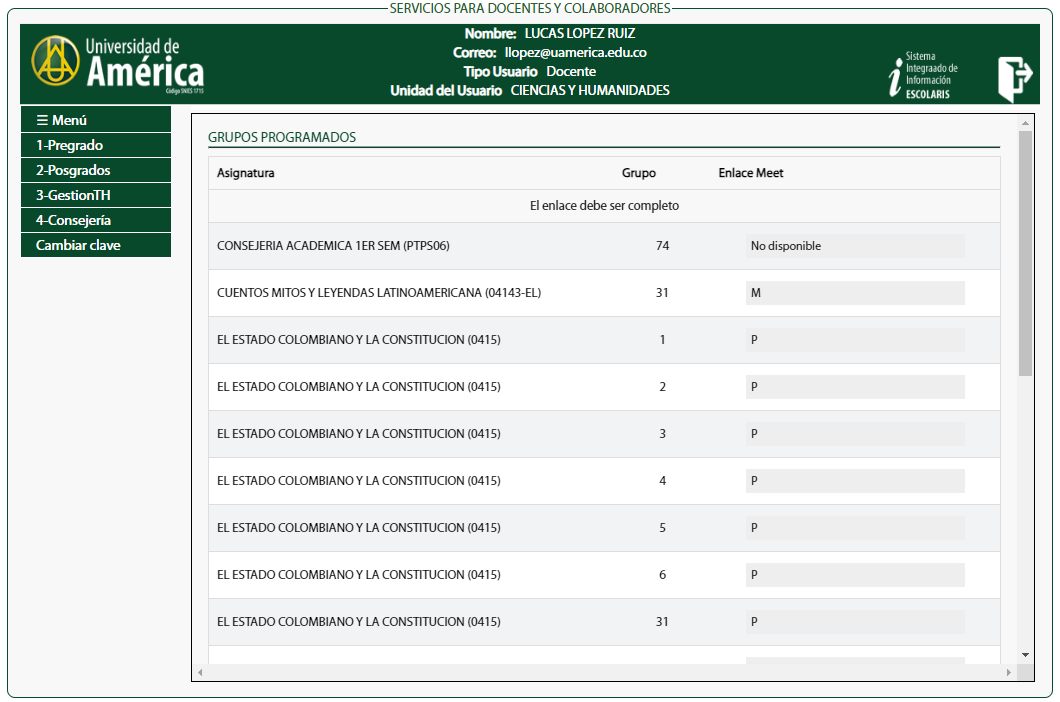The width and height of the screenshot is (1060, 702).
Task: Click Meet link field for ESTADO COLOMBIANO group 2
Action: [x=854, y=387]
